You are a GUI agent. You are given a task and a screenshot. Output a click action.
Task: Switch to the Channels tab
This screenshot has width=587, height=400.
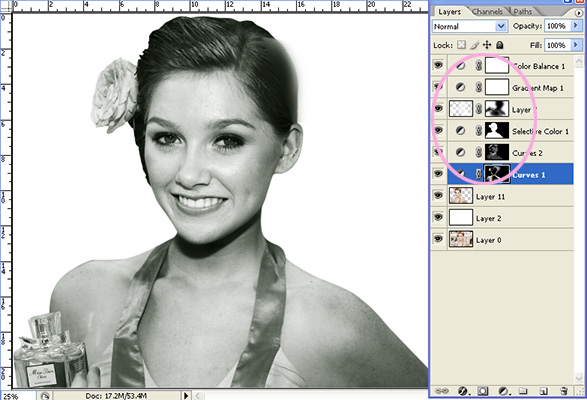click(x=487, y=12)
